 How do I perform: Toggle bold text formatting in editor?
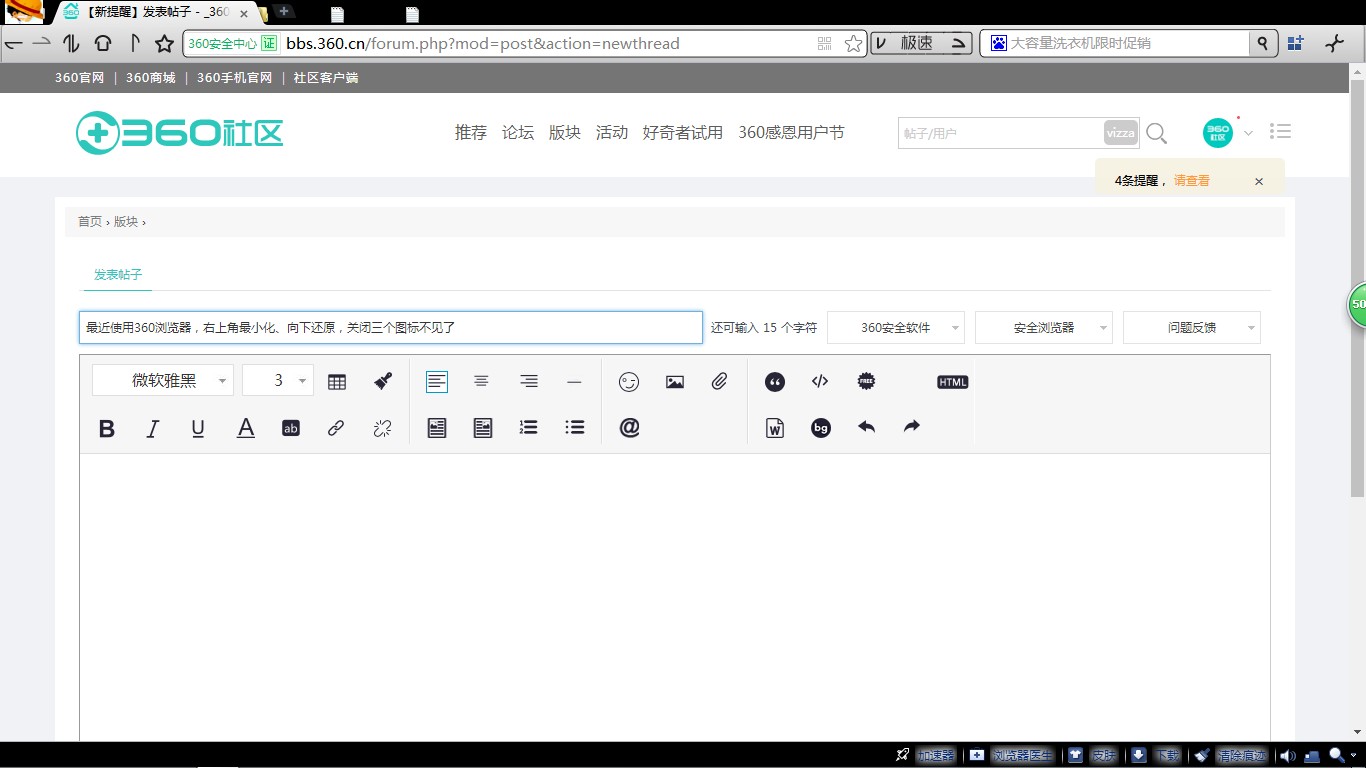tap(107, 428)
